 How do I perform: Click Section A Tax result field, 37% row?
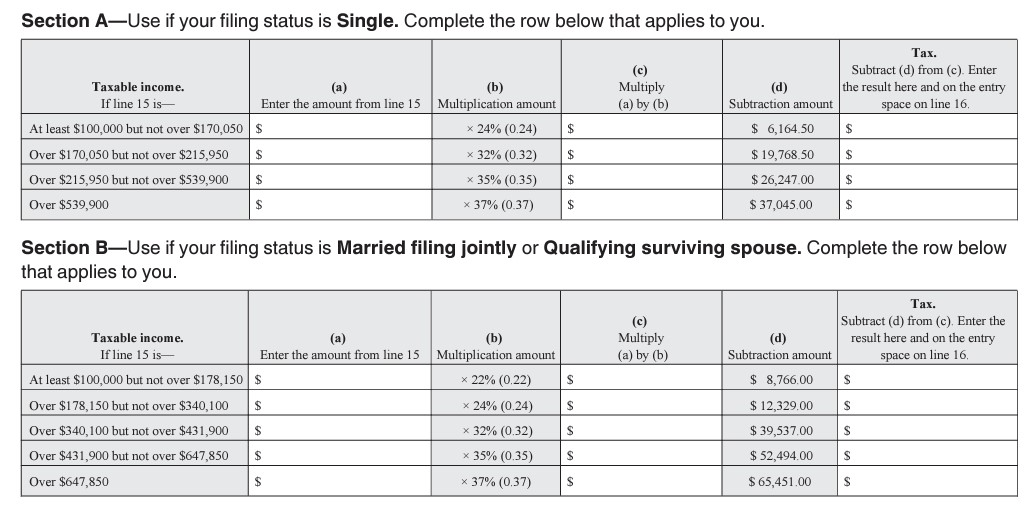click(930, 205)
